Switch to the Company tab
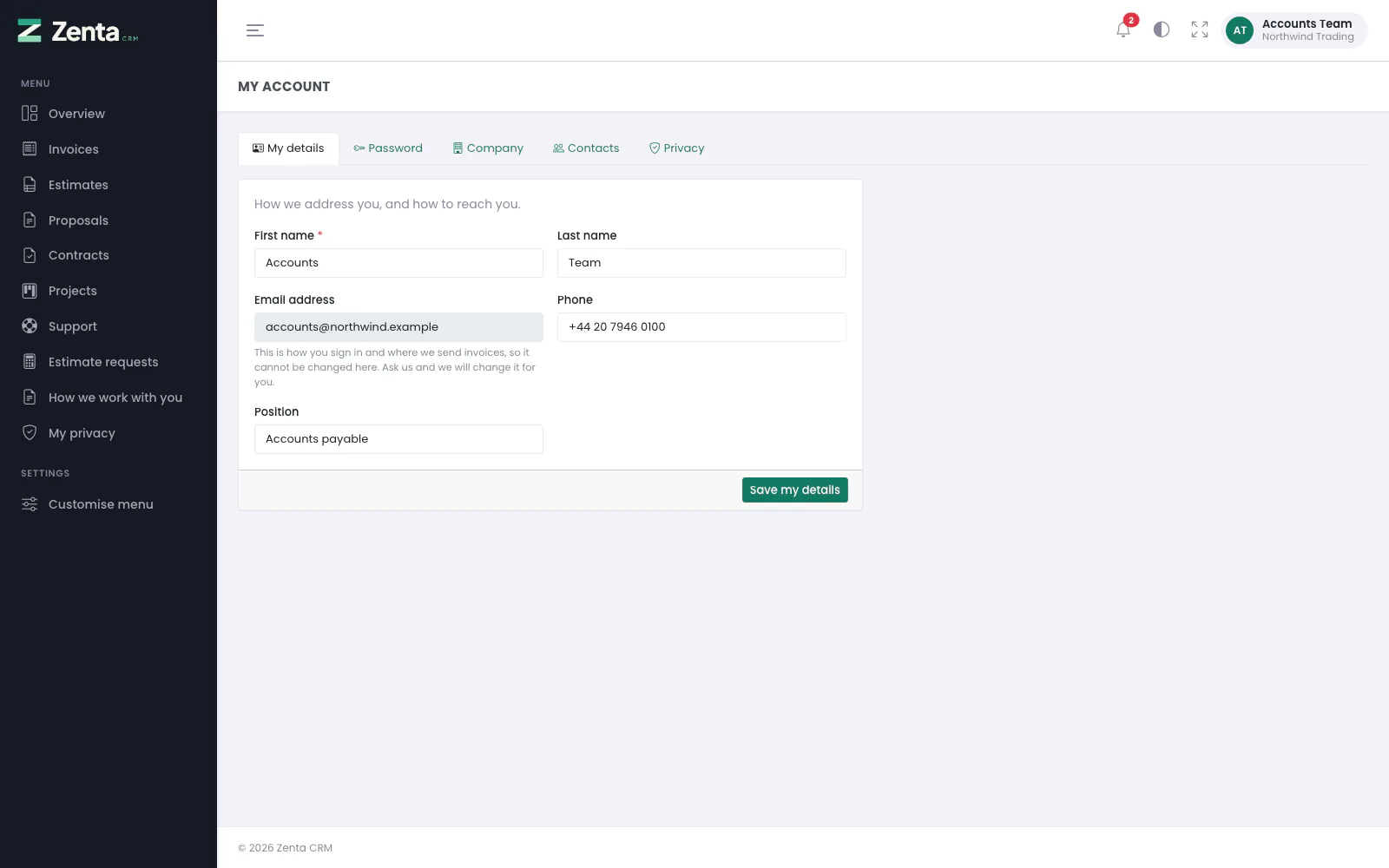 488,148
